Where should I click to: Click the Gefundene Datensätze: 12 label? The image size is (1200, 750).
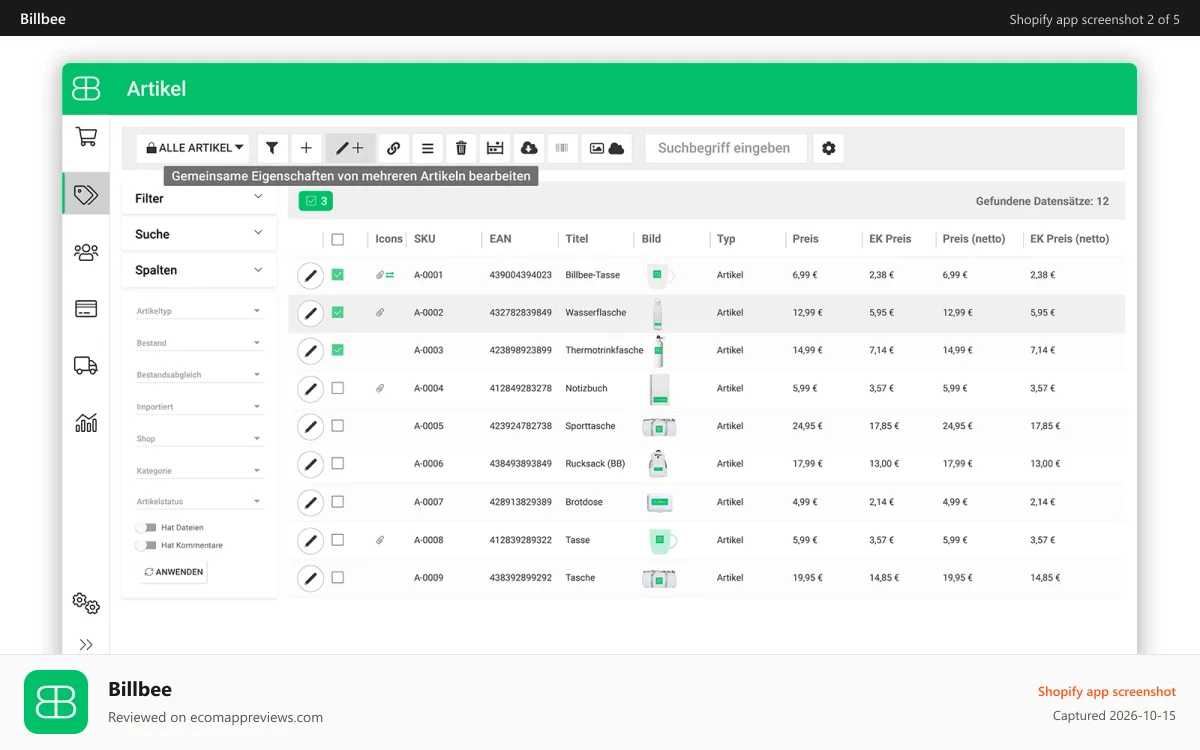tap(1042, 201)
